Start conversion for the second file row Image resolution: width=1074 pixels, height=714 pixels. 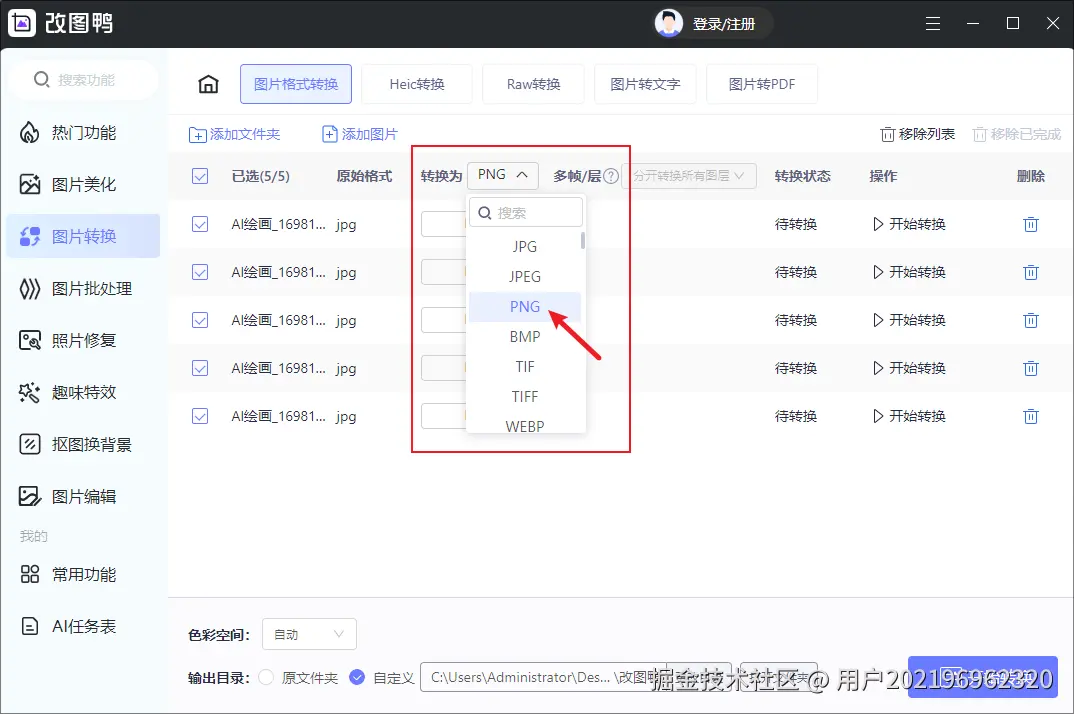coord(909,272)
